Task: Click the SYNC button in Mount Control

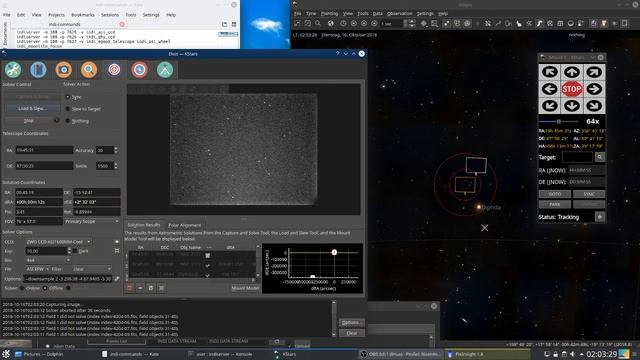Action: [x=589, y=194]
